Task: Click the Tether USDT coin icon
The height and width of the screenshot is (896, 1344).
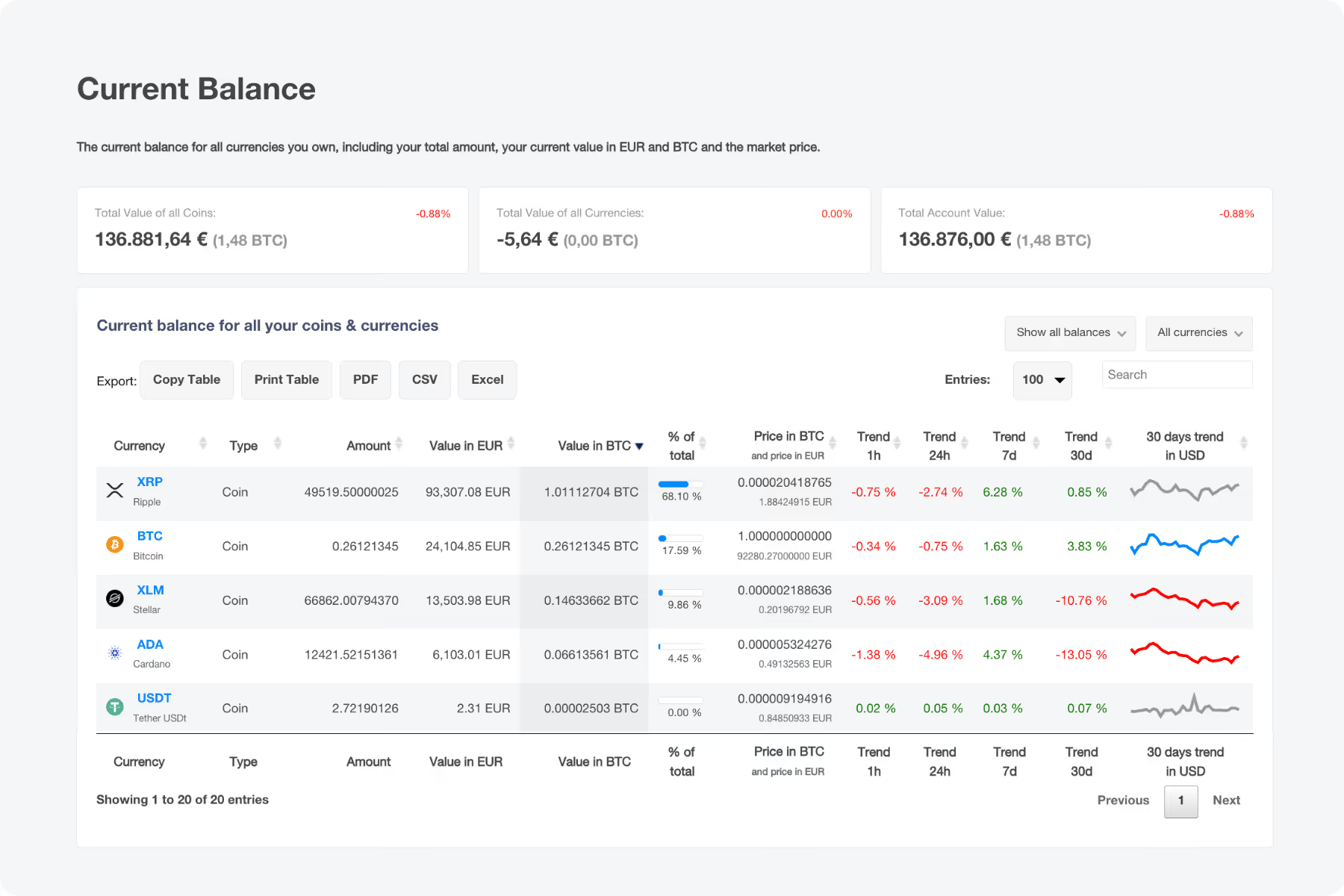Action: point(114,708)
